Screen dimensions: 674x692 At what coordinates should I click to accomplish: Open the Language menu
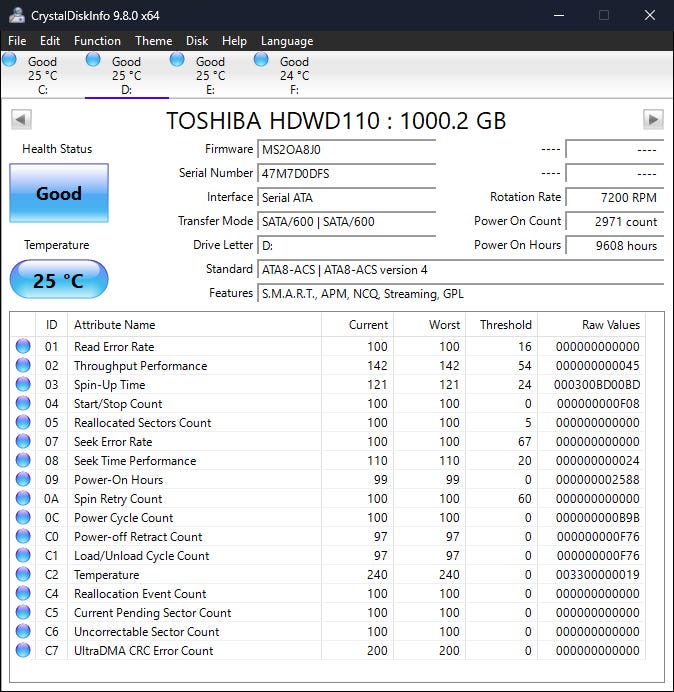(287, 41)
